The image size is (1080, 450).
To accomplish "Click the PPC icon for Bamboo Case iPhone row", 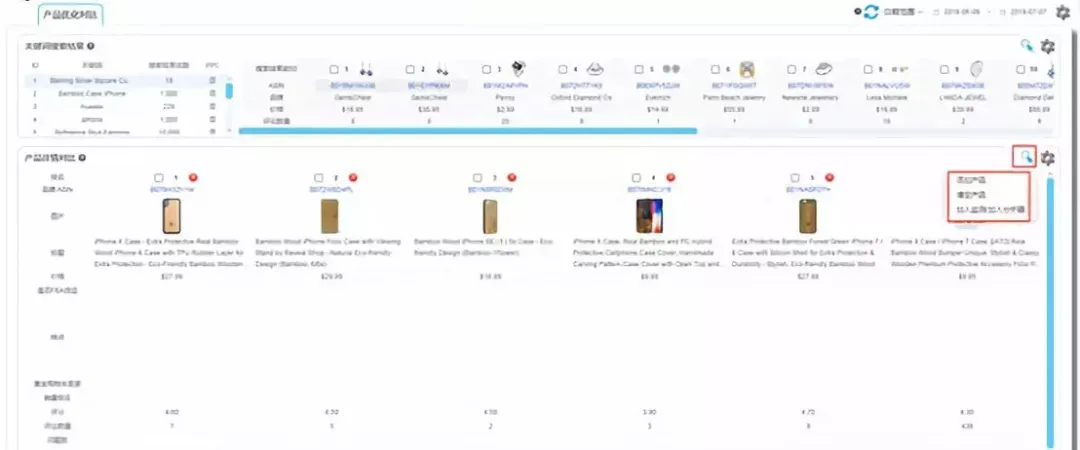I will 212,93.
